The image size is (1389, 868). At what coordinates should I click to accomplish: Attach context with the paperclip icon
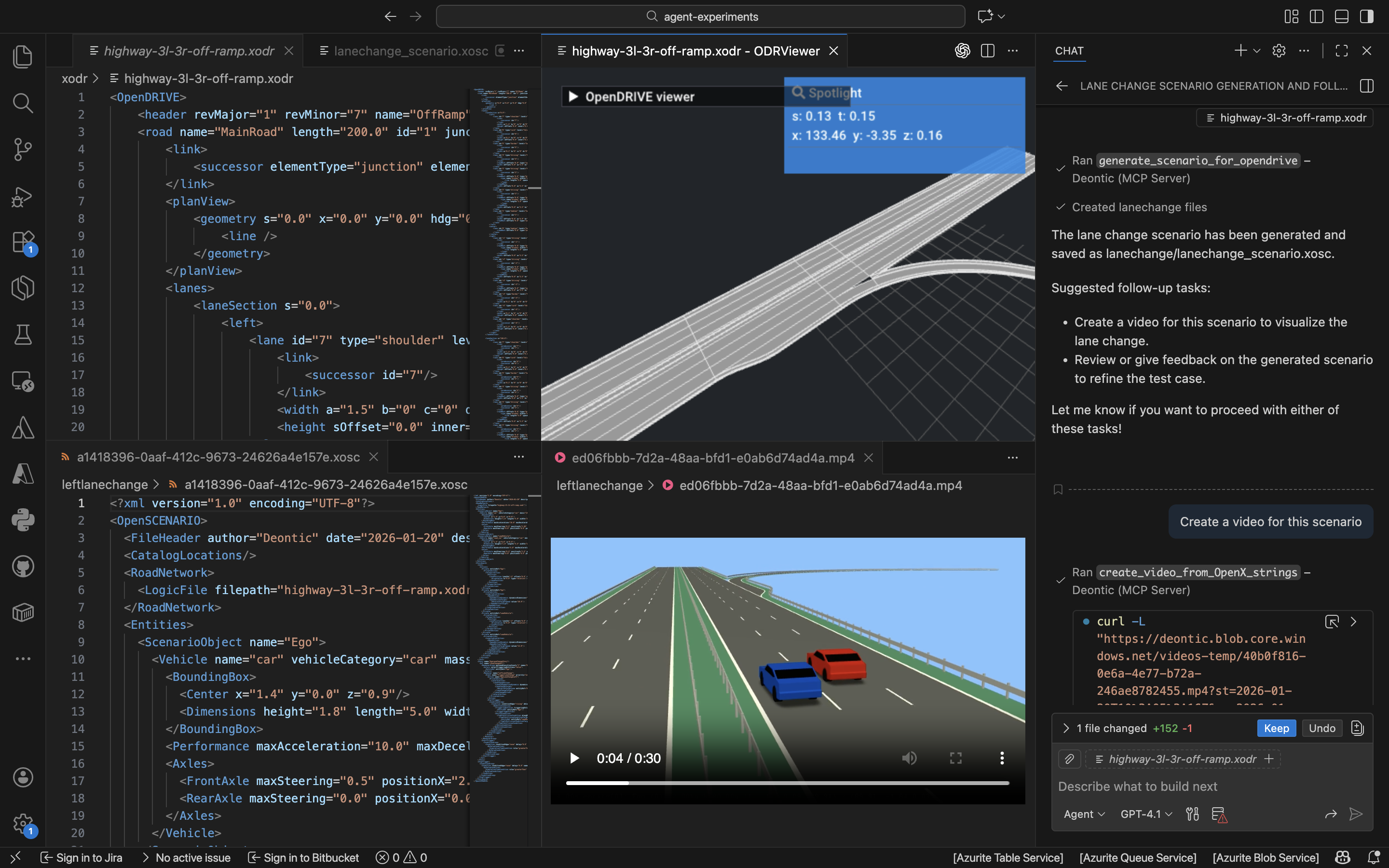(1069, 759)
